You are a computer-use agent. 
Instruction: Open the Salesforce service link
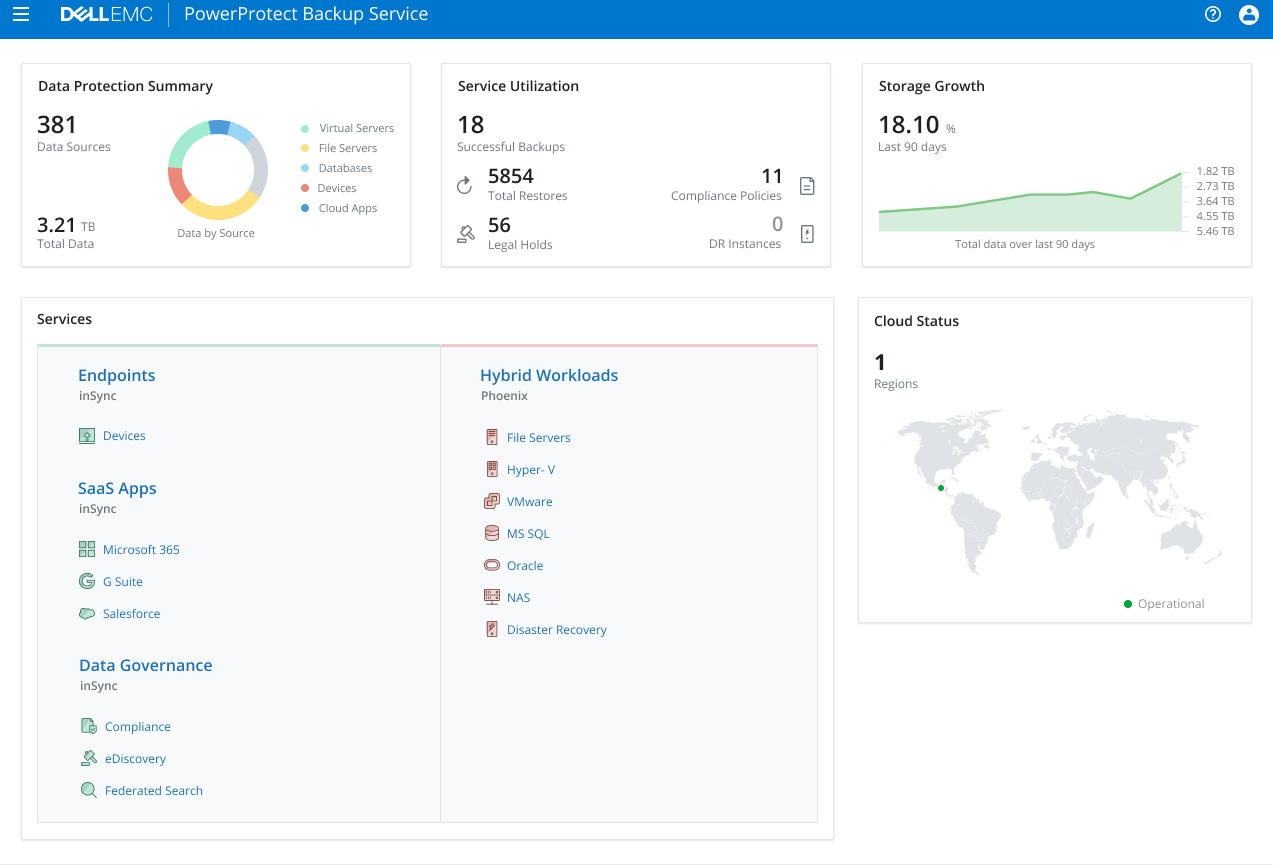[x=130, y=613]
